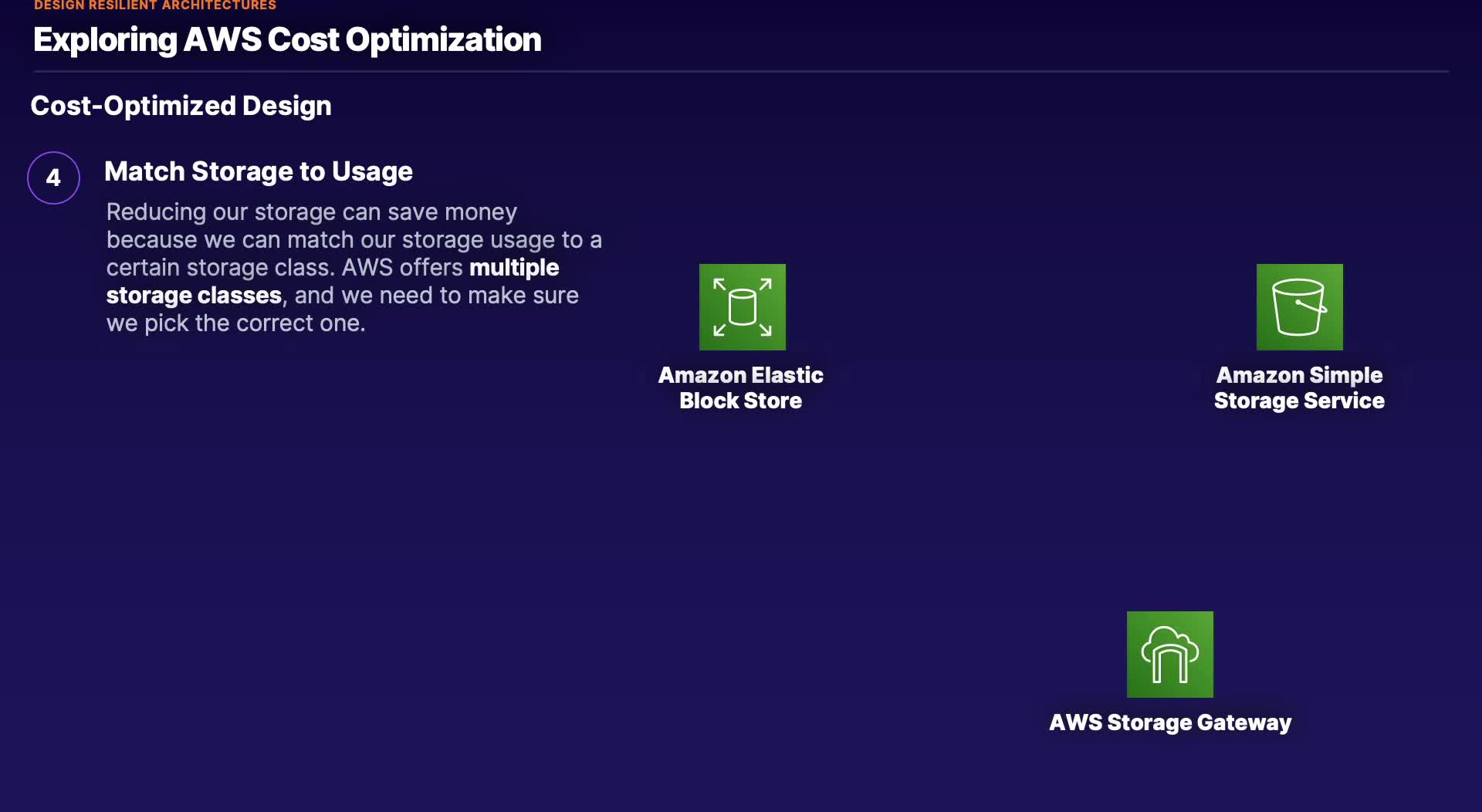Screen dimensions: 1482x812
Task: Click the "Match Storage to Usage" heading
Action: tap(258, 171)
